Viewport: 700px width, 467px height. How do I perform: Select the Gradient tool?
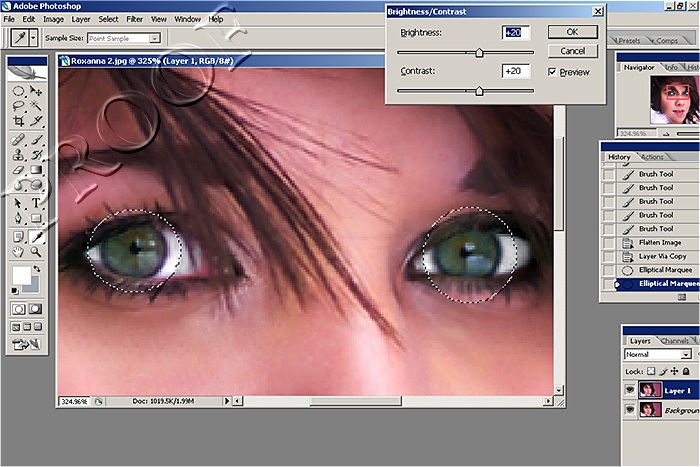pyautogui.click(x=36, y=170)
